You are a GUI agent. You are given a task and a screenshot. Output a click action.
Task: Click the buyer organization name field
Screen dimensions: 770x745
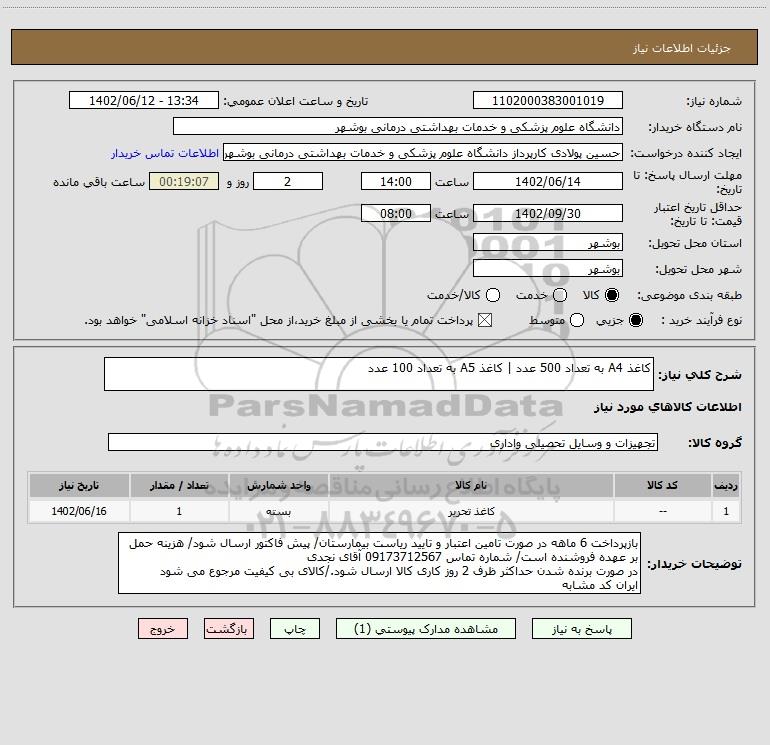point(398,127)
